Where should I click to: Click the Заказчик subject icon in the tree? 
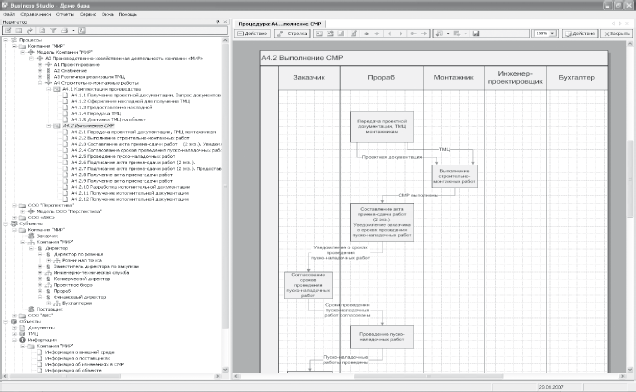click(x=31, y=236)
